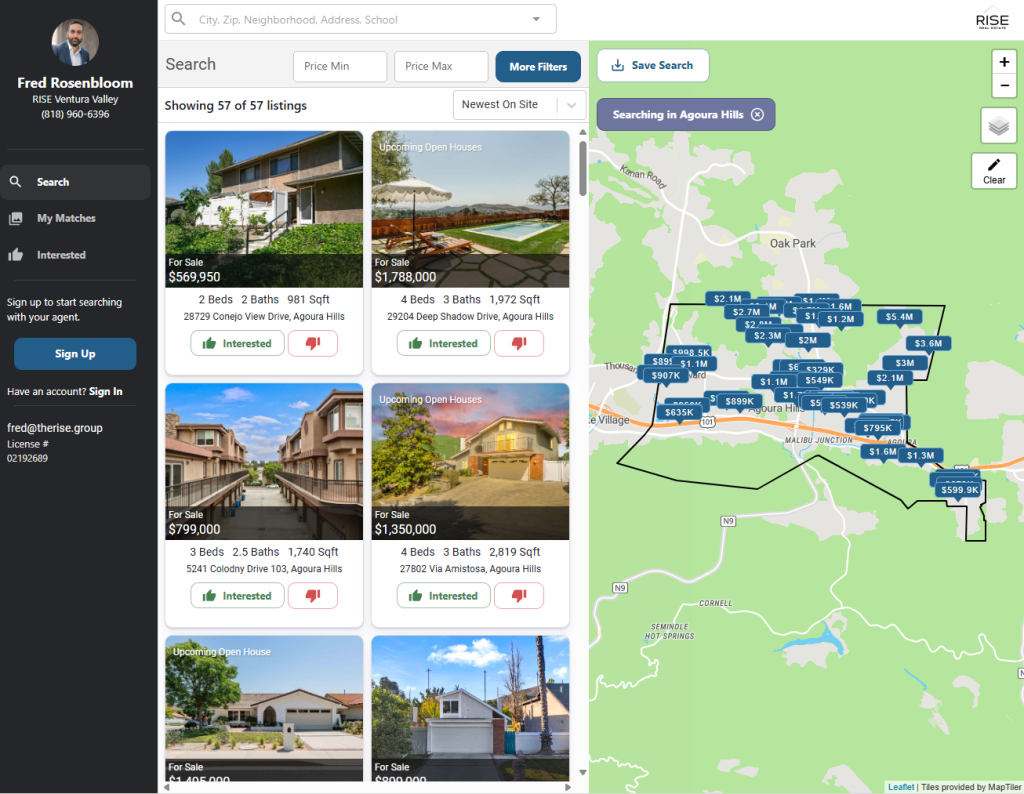Click Fred Rosenbloom's profile photo
The height and width of the screenshot is (794, 1024).
point(75,43)
